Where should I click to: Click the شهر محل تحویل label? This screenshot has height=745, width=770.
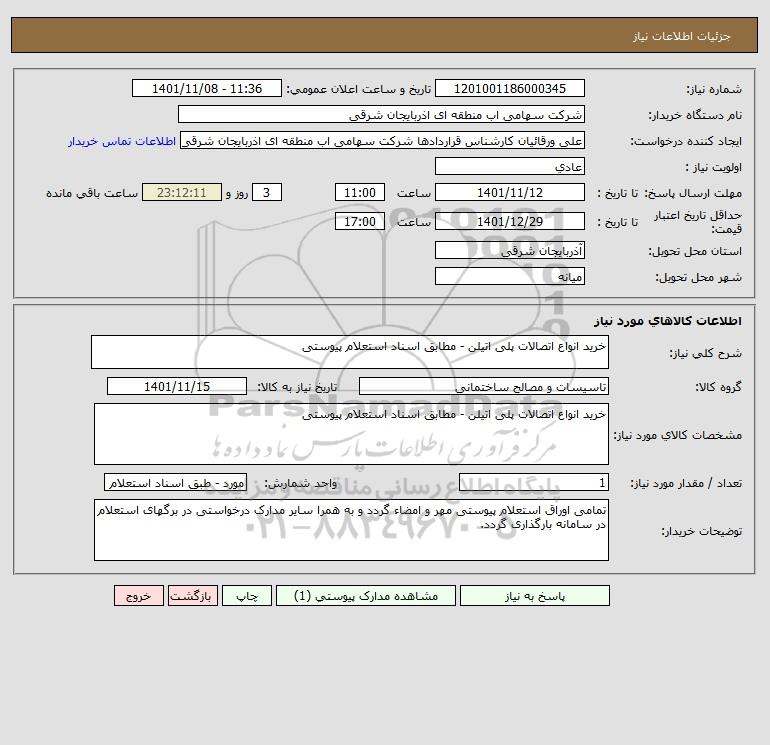[x=699, y=277]
